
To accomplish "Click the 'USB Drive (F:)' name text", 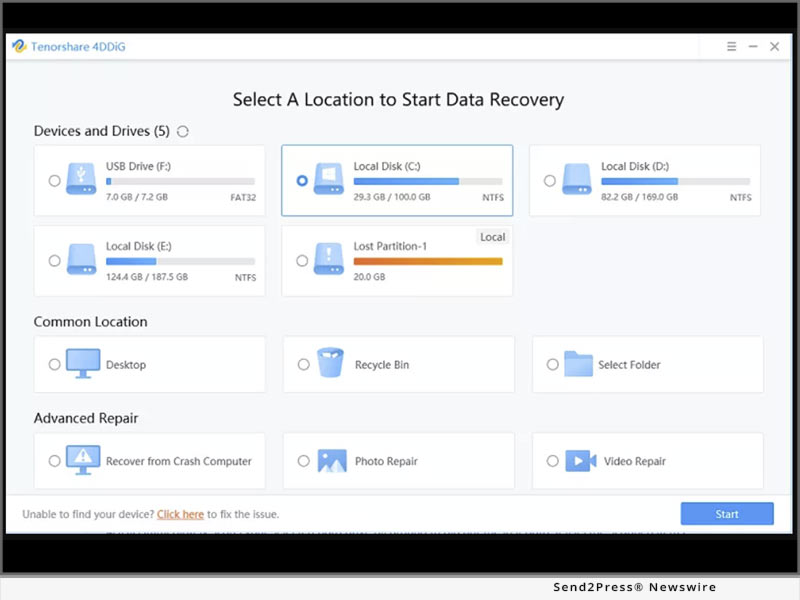I will click(138, 166).
